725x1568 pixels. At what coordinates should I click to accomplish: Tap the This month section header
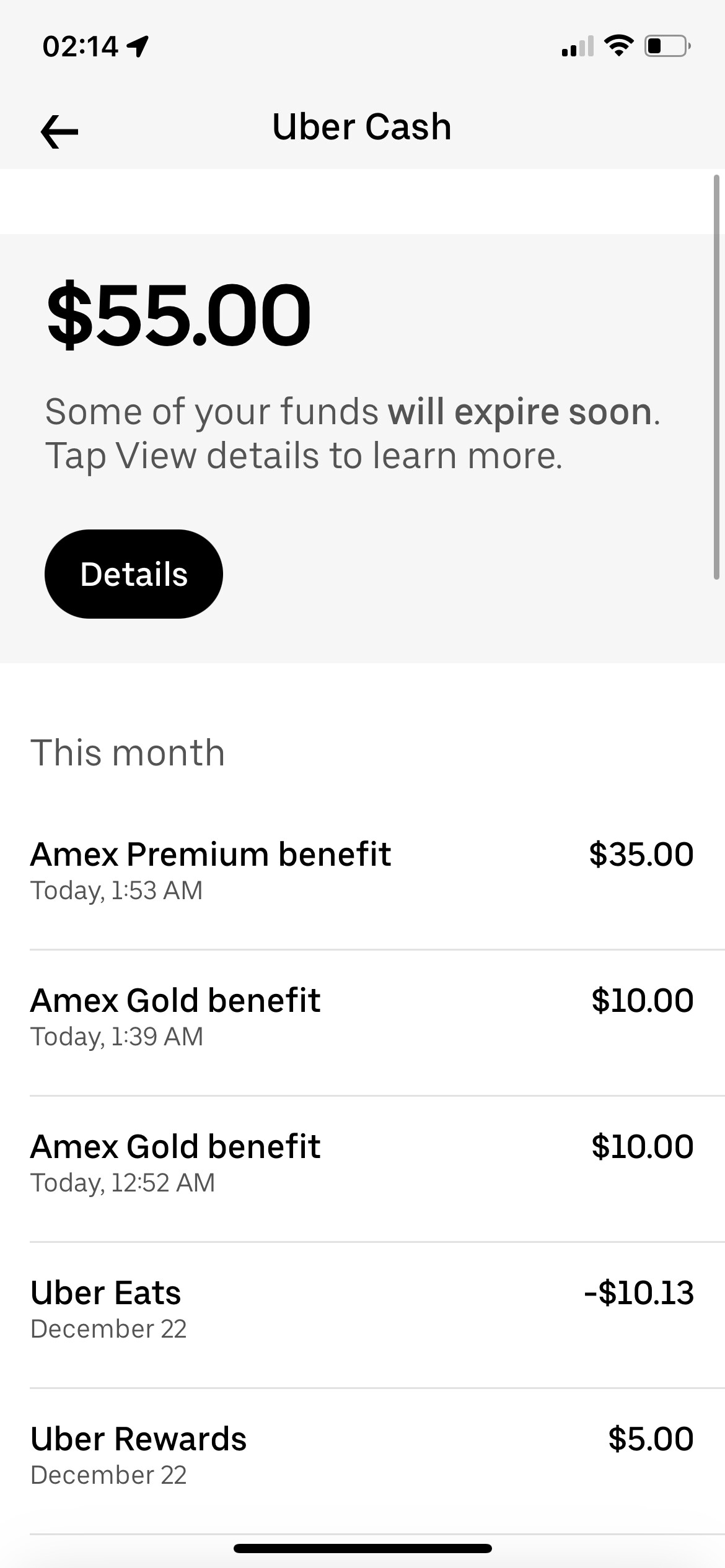(x=128, y=753)
